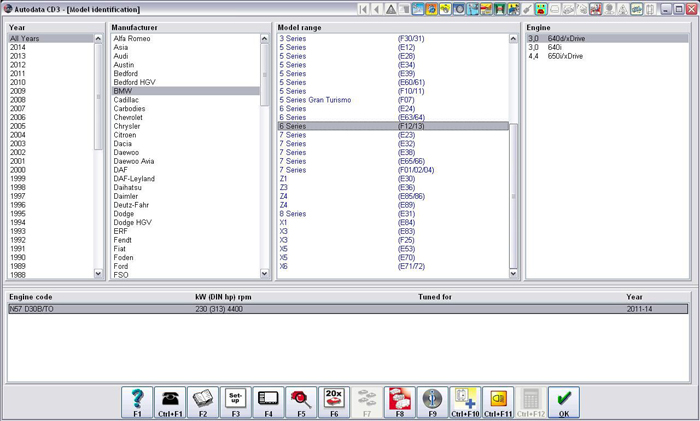
Task: Select 6 Series (F12/13) model row
Action: [x=393, y=126]
